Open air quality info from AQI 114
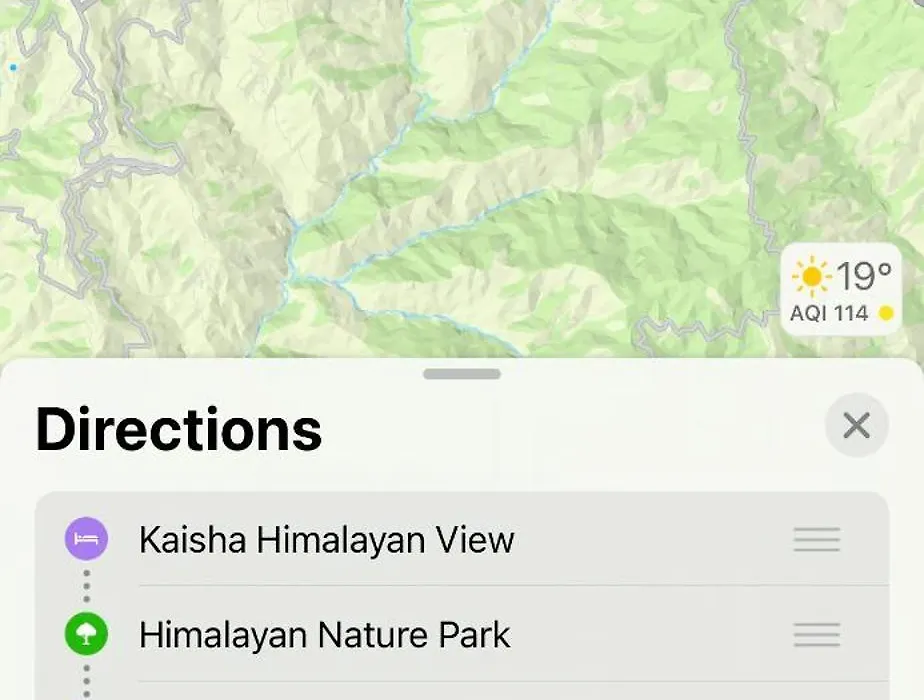The width and height of the screenshot is (924, 700). [829, 313]
